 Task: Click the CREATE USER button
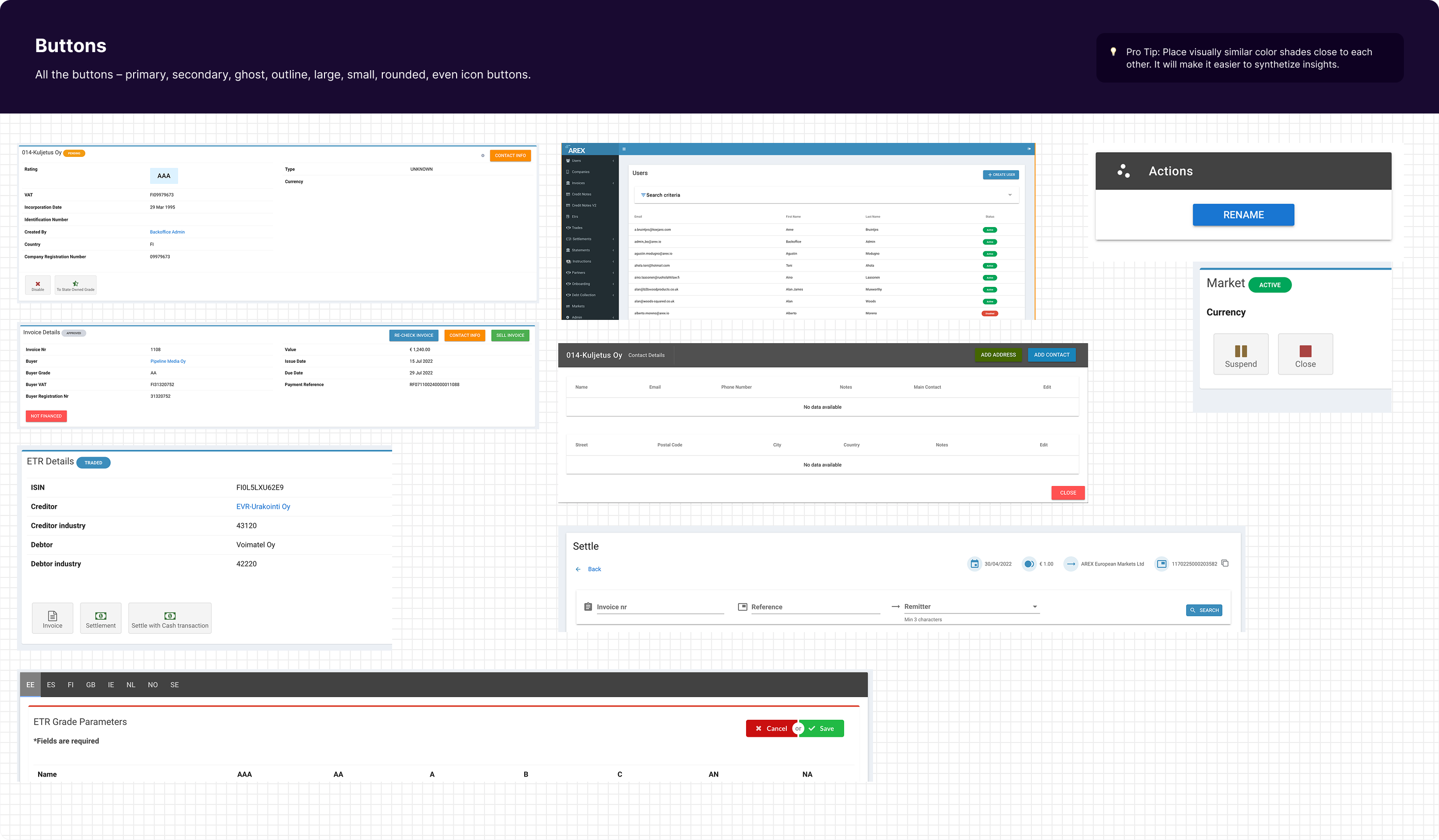1000,175
